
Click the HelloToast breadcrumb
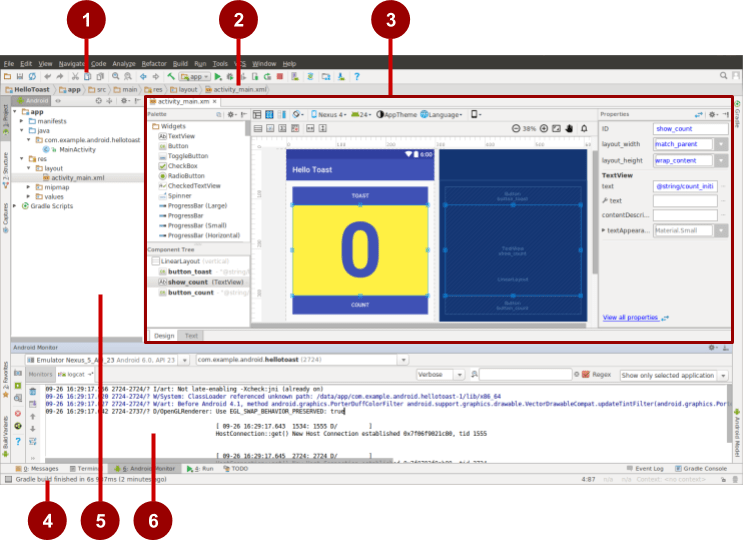coord(27,89)
